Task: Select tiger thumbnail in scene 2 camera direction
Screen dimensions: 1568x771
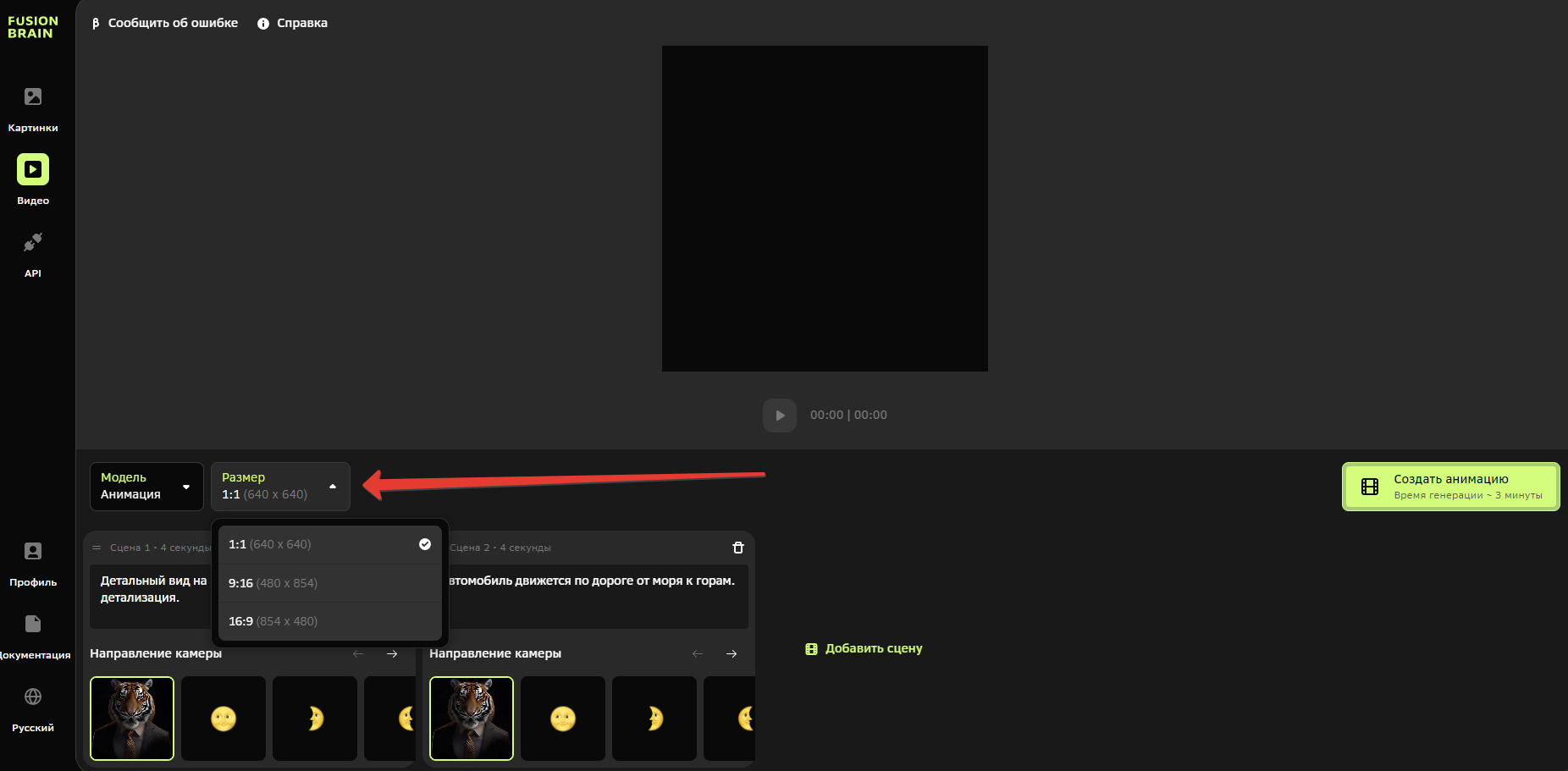Action: (x=472, y=719)
